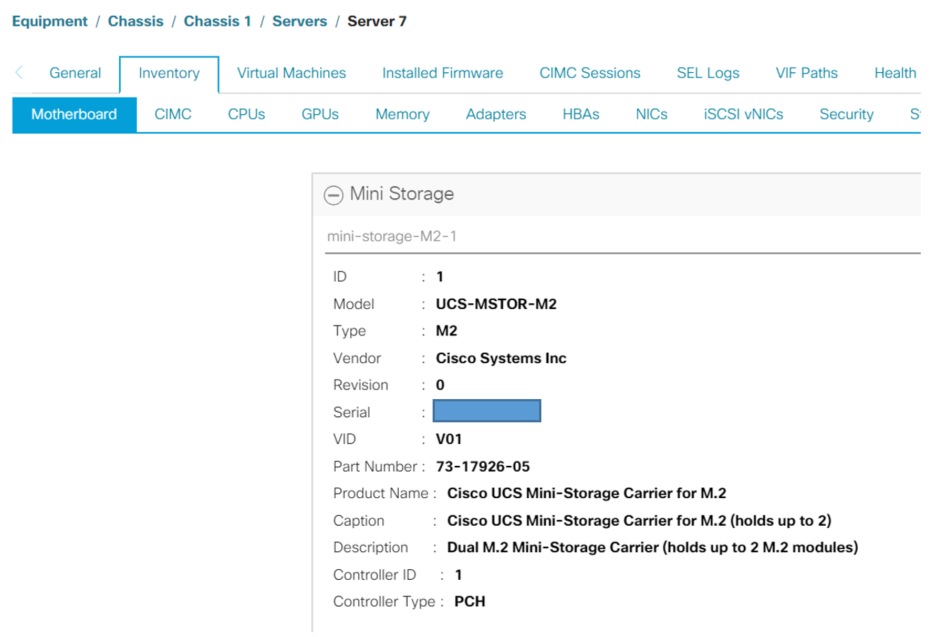Open the CIMC Sessions tab

click(x=589, y=72)
